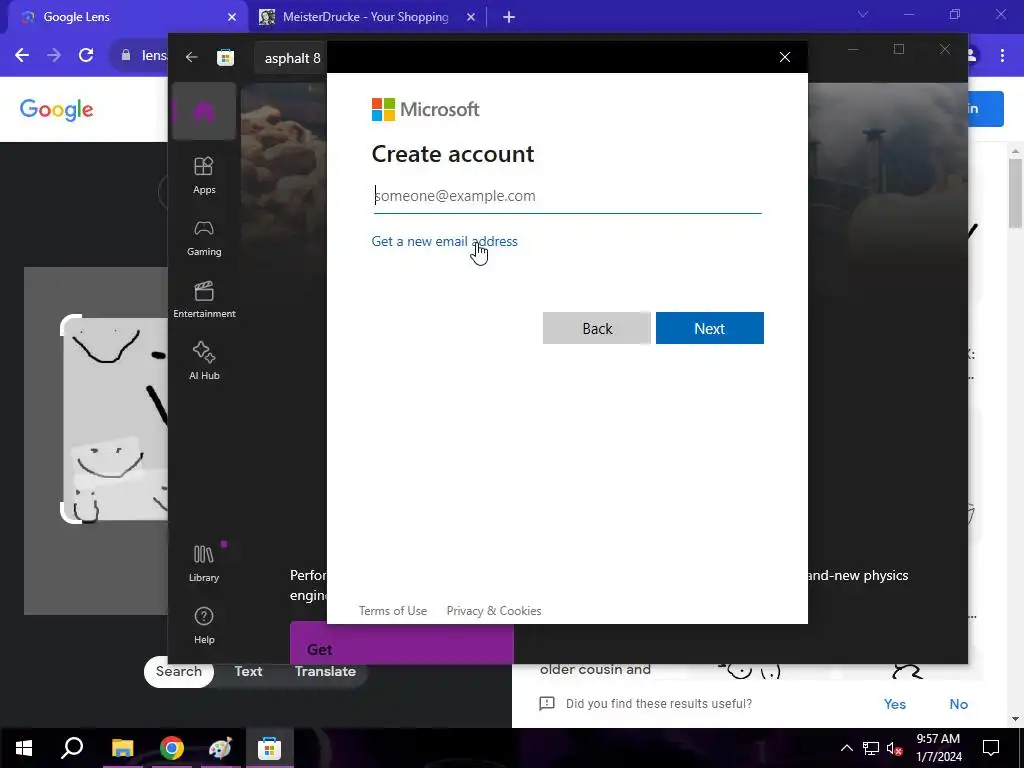This screenshot has height=768, width=1024.
Task: Click the network tray icon
Action: pos(871,748)
